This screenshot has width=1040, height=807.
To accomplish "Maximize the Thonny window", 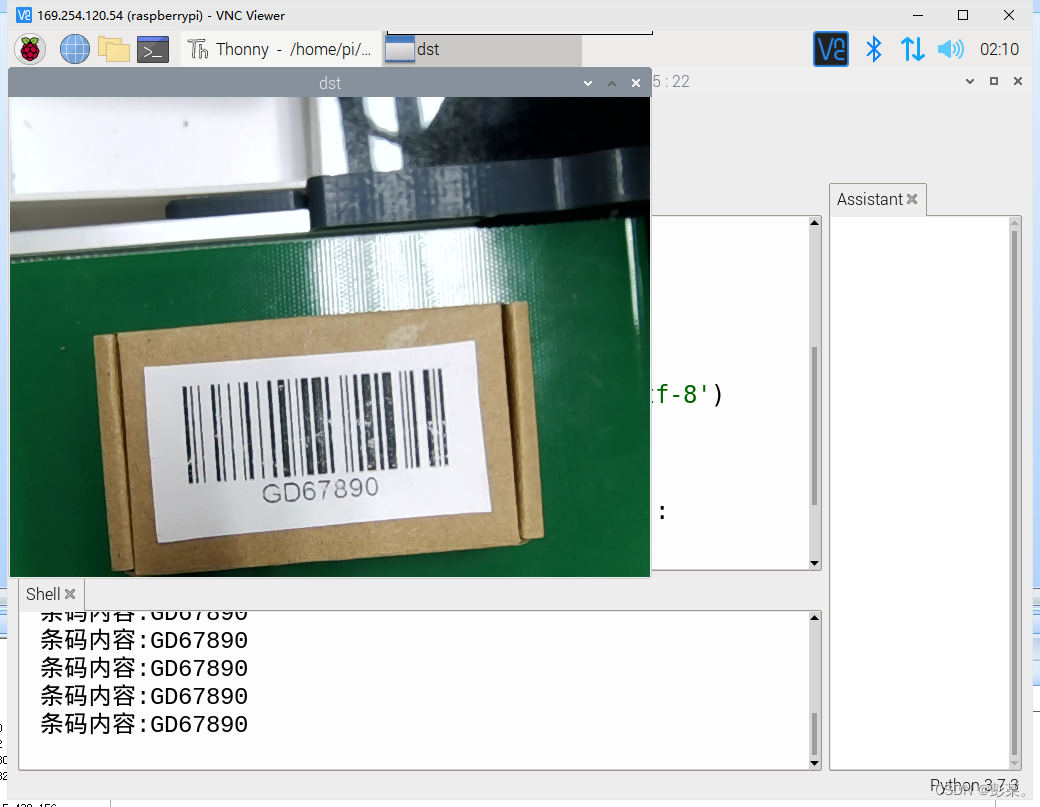I will pos(994,81).
